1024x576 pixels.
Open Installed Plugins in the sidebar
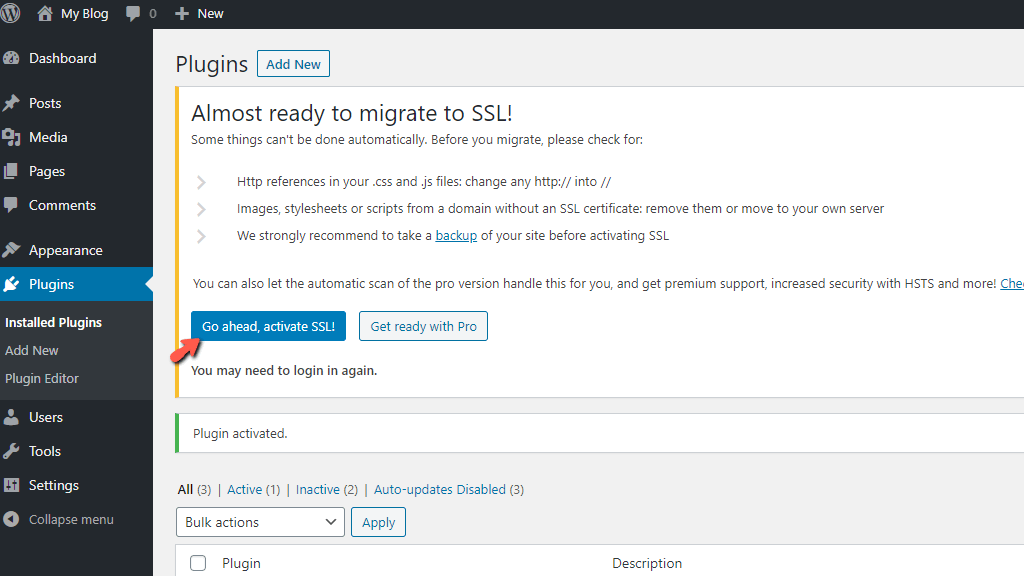52,322
